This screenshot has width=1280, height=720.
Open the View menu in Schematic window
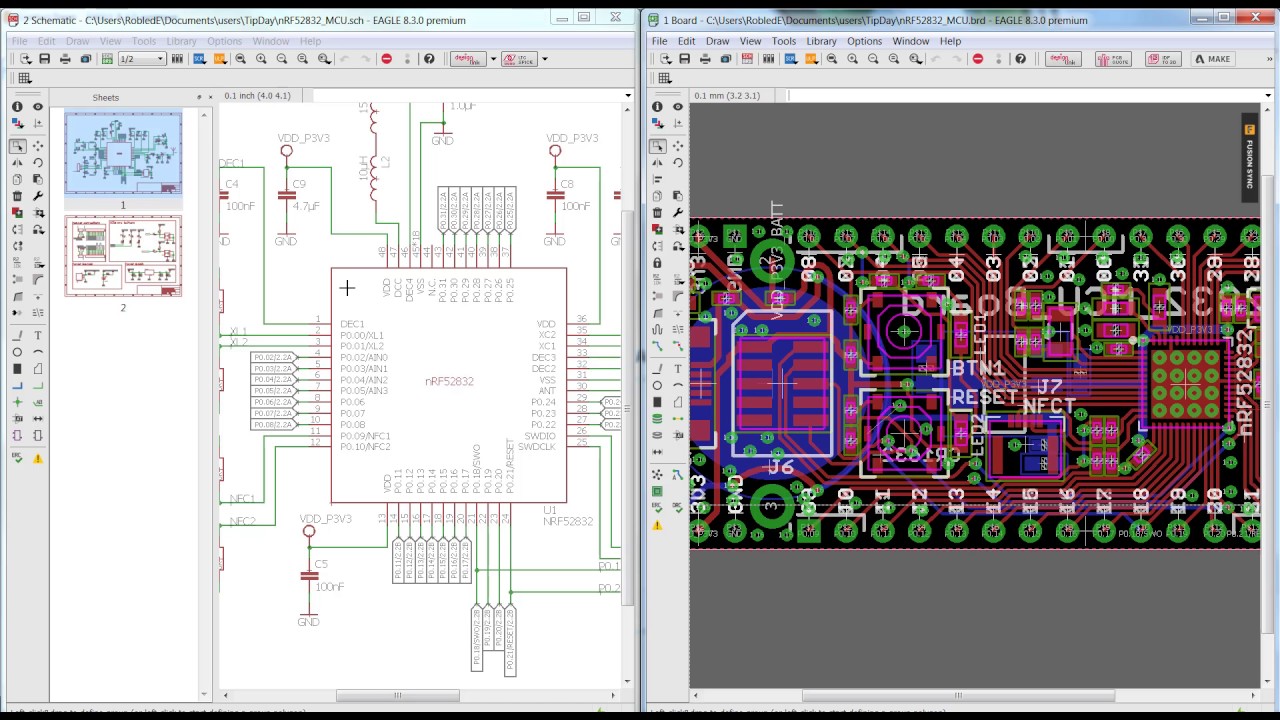(x=110, y=41)
